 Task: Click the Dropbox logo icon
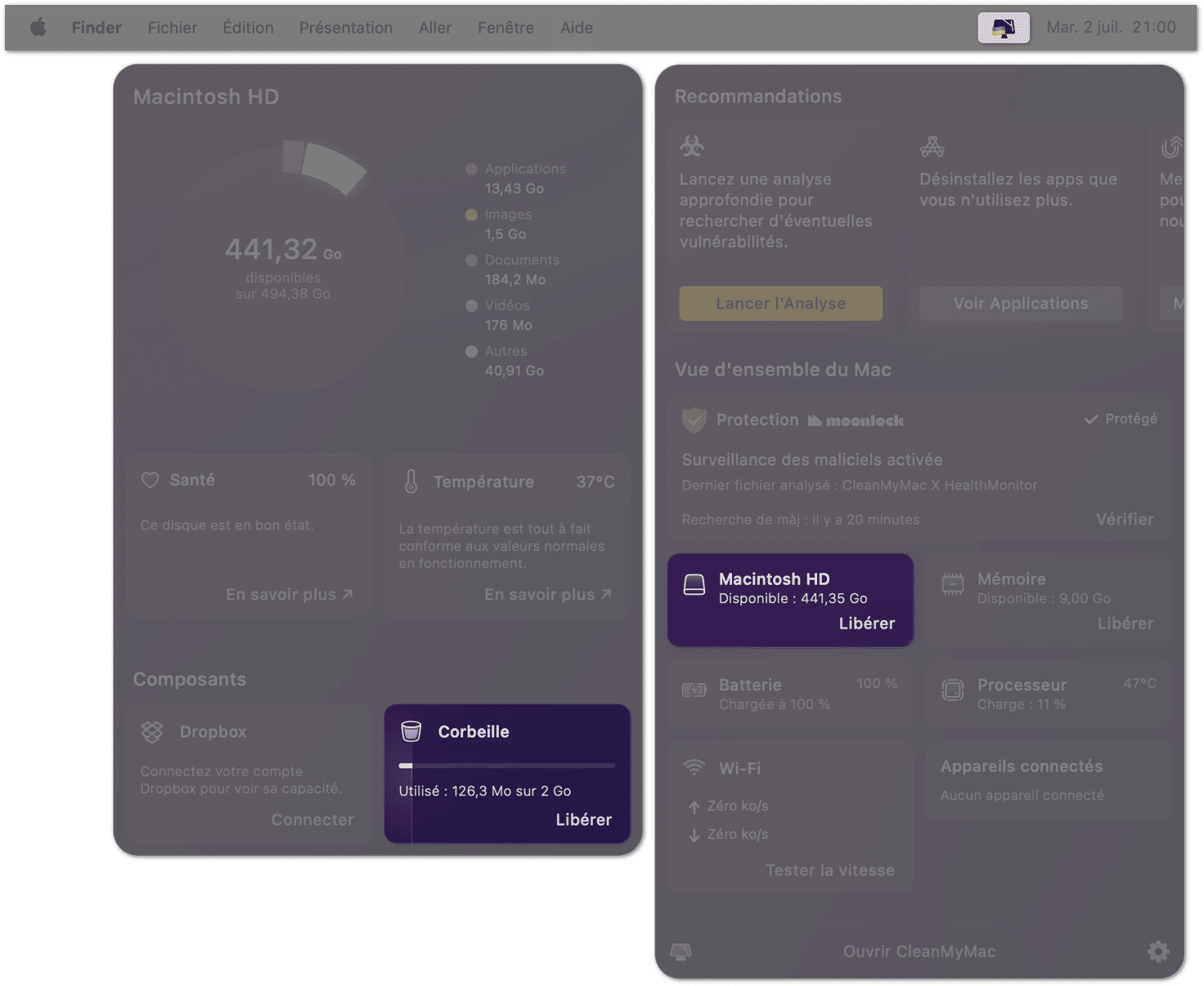152,732
